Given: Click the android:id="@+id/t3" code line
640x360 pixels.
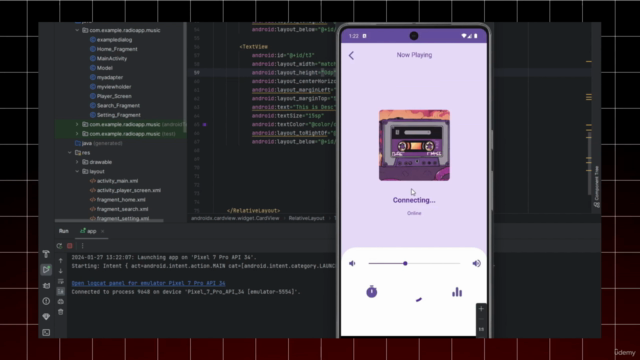Looking at the screenshot, I should (283, 56).
